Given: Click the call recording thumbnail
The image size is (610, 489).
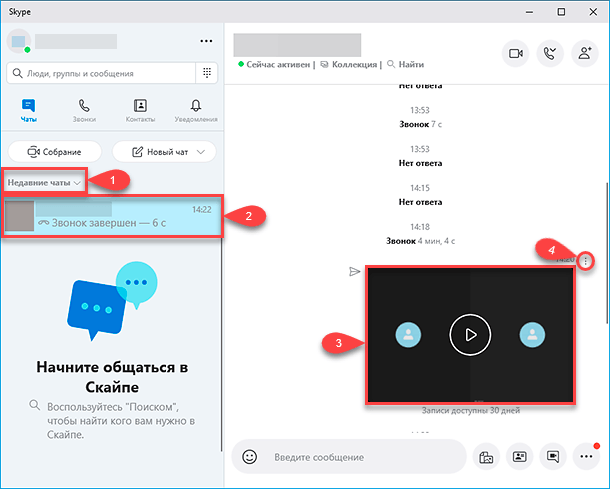Looking at the screenshot, I should click(471, 335).
